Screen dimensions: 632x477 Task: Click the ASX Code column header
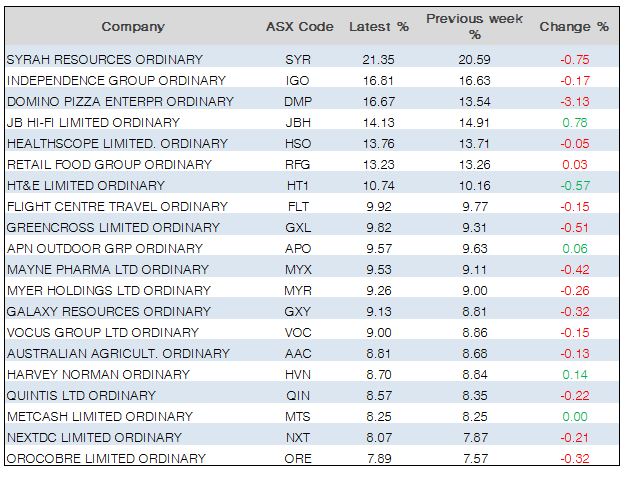(x=297, y=27)
